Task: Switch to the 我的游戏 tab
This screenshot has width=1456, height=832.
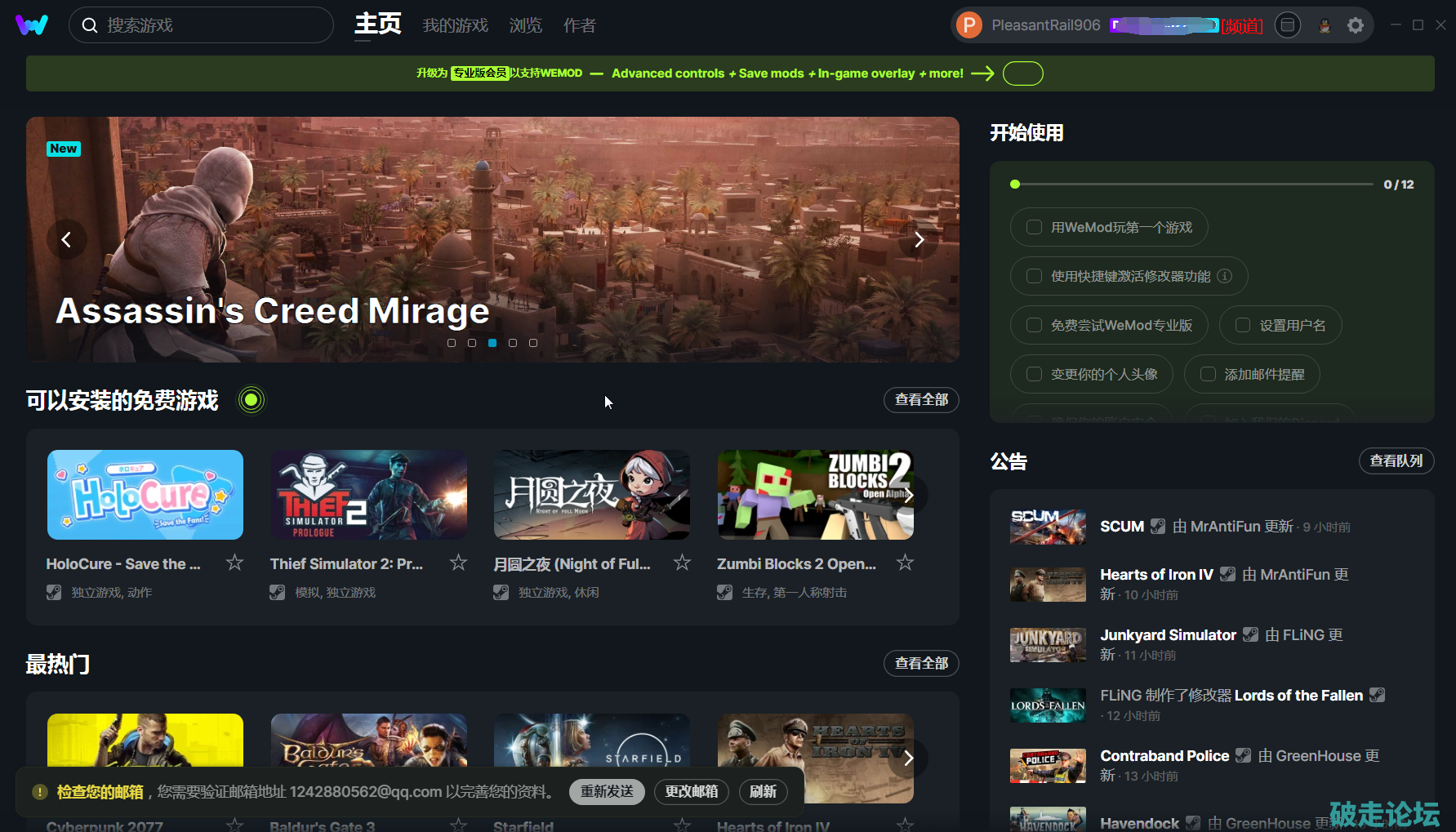Action: (x=455, y=25)
